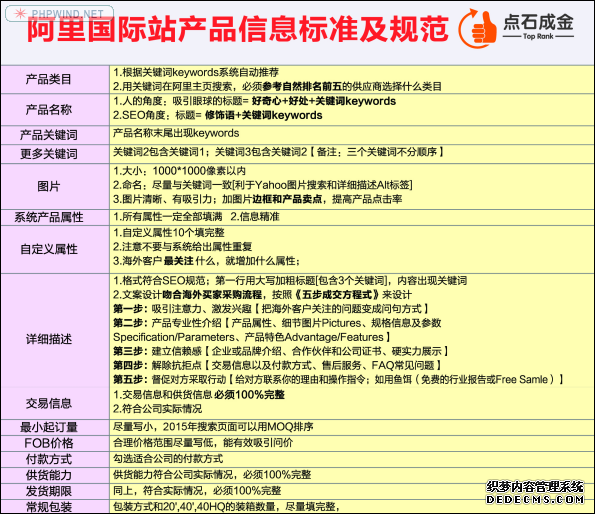Click the 点石成金 Top Rank brand text
Image resolution: width=595 pixels, height=514 pixels.
tap(538, 27)
